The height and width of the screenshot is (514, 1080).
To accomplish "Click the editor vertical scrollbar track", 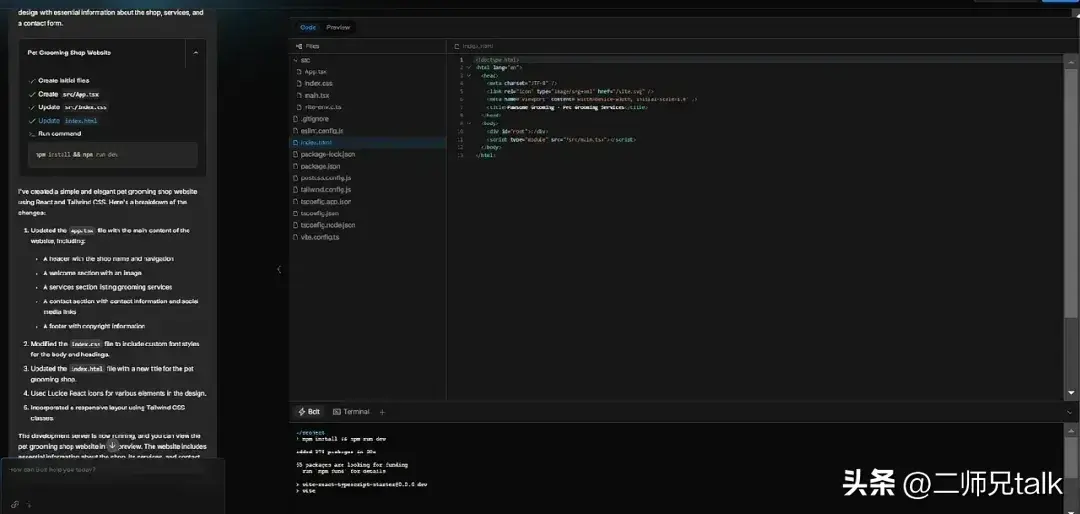I will point(1070,227).
